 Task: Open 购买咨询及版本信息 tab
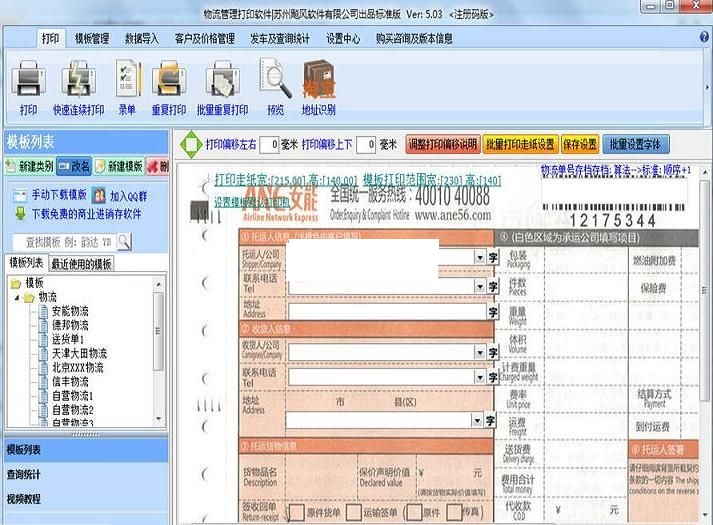414,39
